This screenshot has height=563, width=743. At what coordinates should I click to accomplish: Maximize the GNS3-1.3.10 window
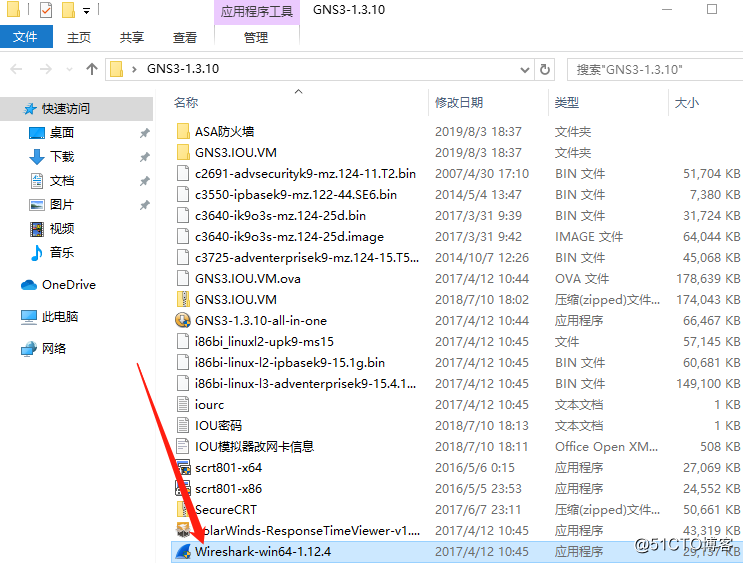point(712,9)
